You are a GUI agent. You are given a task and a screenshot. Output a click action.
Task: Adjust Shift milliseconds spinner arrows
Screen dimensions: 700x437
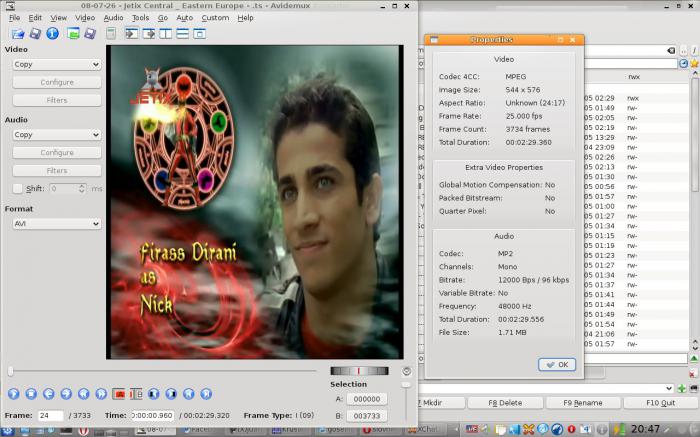tap(82, 188)
